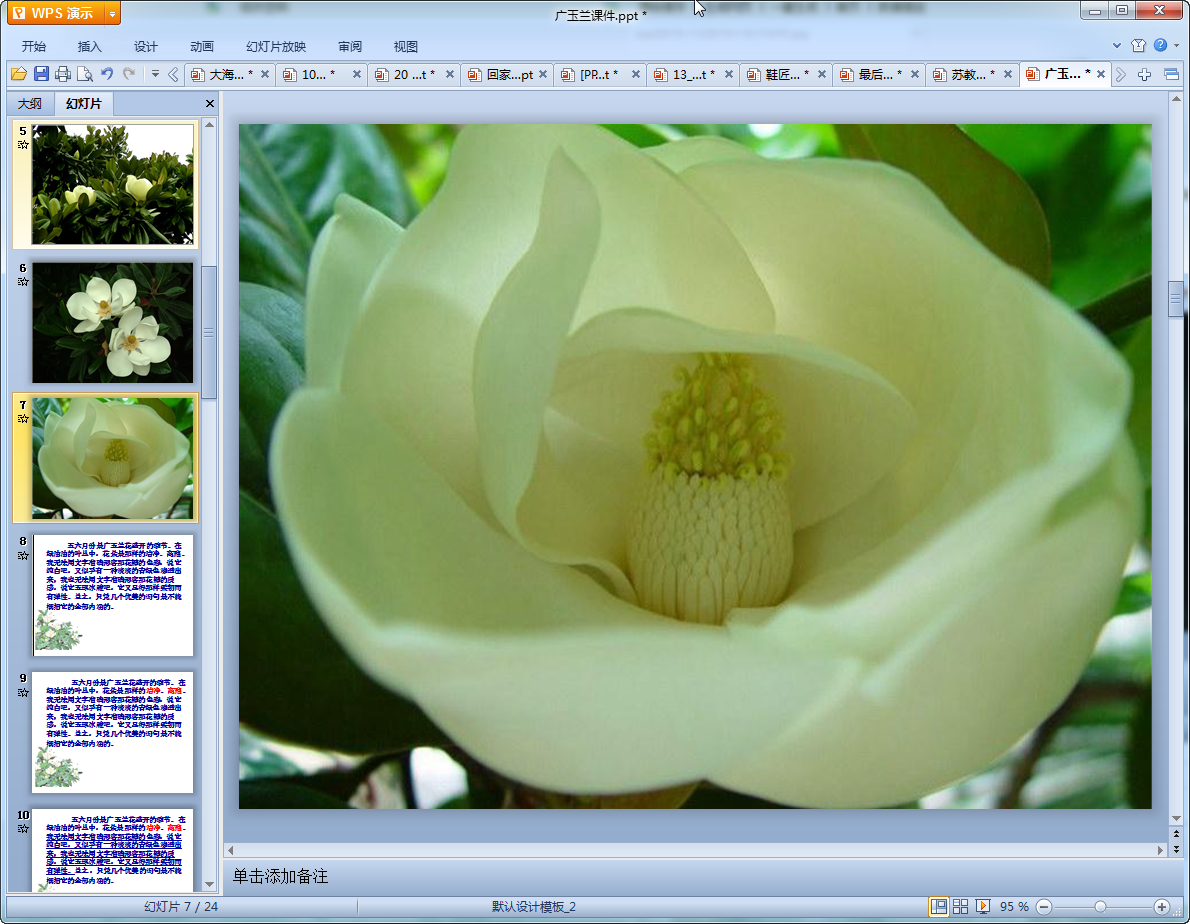
Task: Open the skin shirt icon
Action: (1138, 46)
